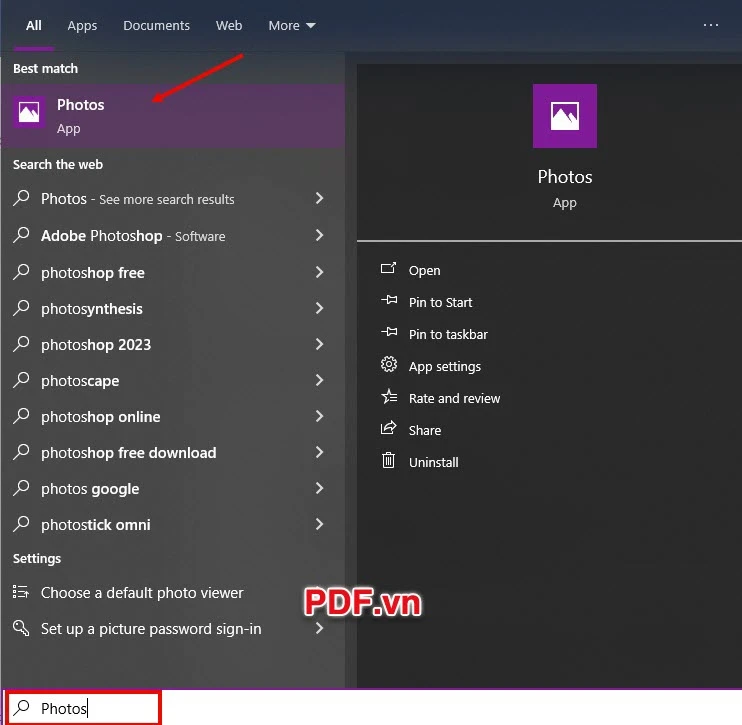Select 'Adobe Photoshop - Software' suggestion text
This screenshot has height=725, width=742.
[133, 236]
